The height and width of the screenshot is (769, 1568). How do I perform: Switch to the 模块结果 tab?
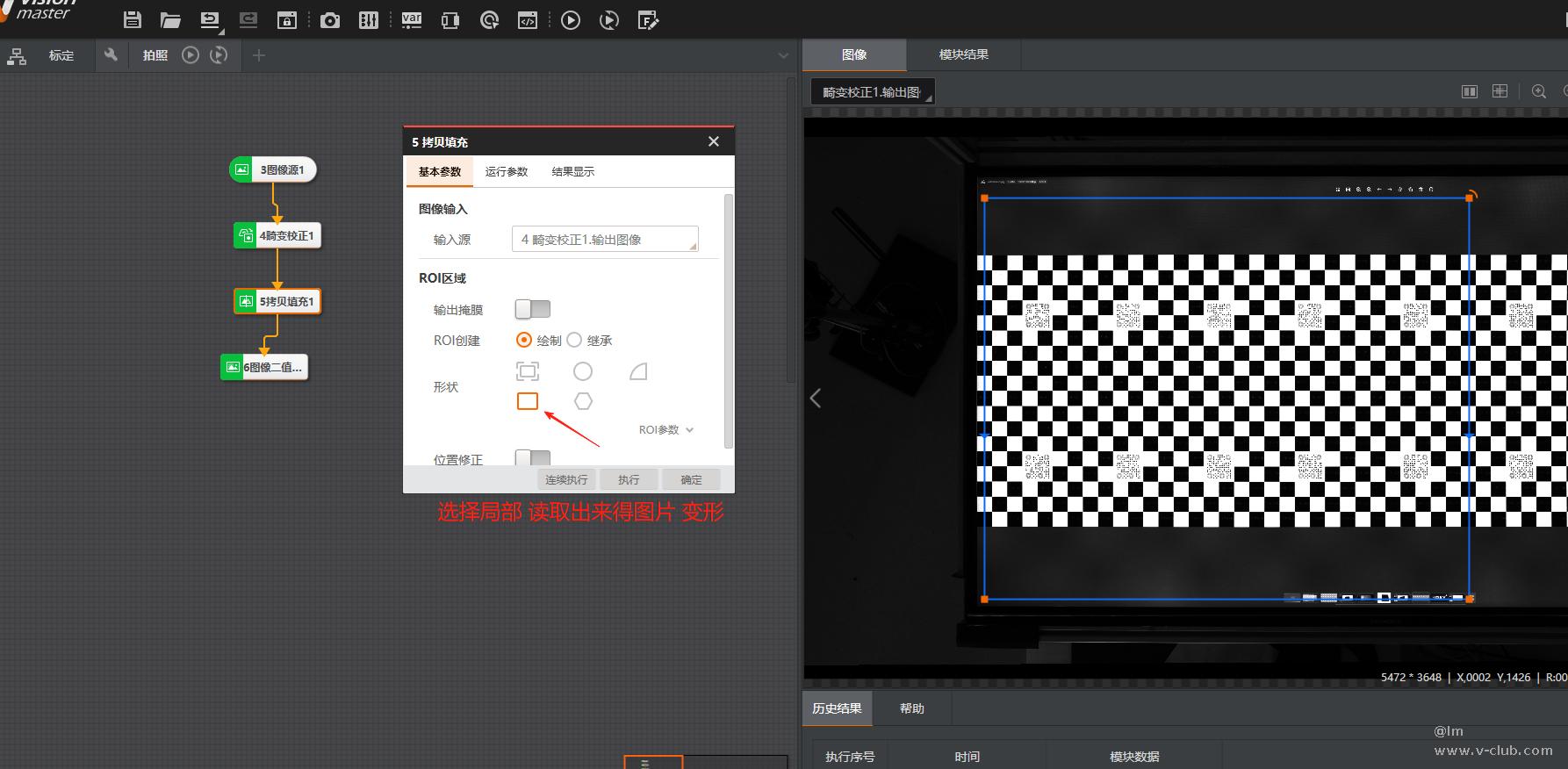[x=963, y=54]
